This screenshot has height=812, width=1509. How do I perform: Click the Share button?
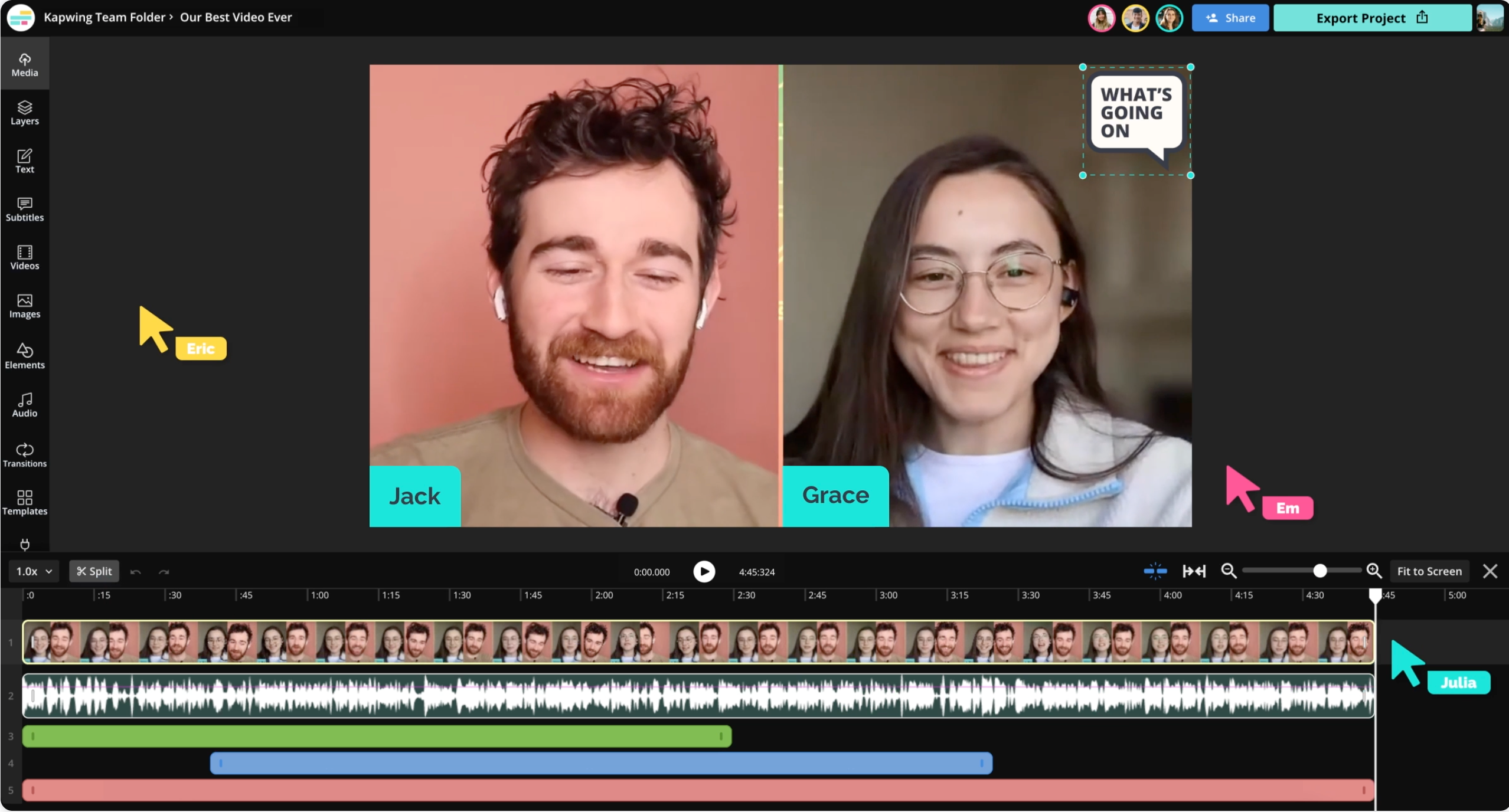[x=1230, y=18]
